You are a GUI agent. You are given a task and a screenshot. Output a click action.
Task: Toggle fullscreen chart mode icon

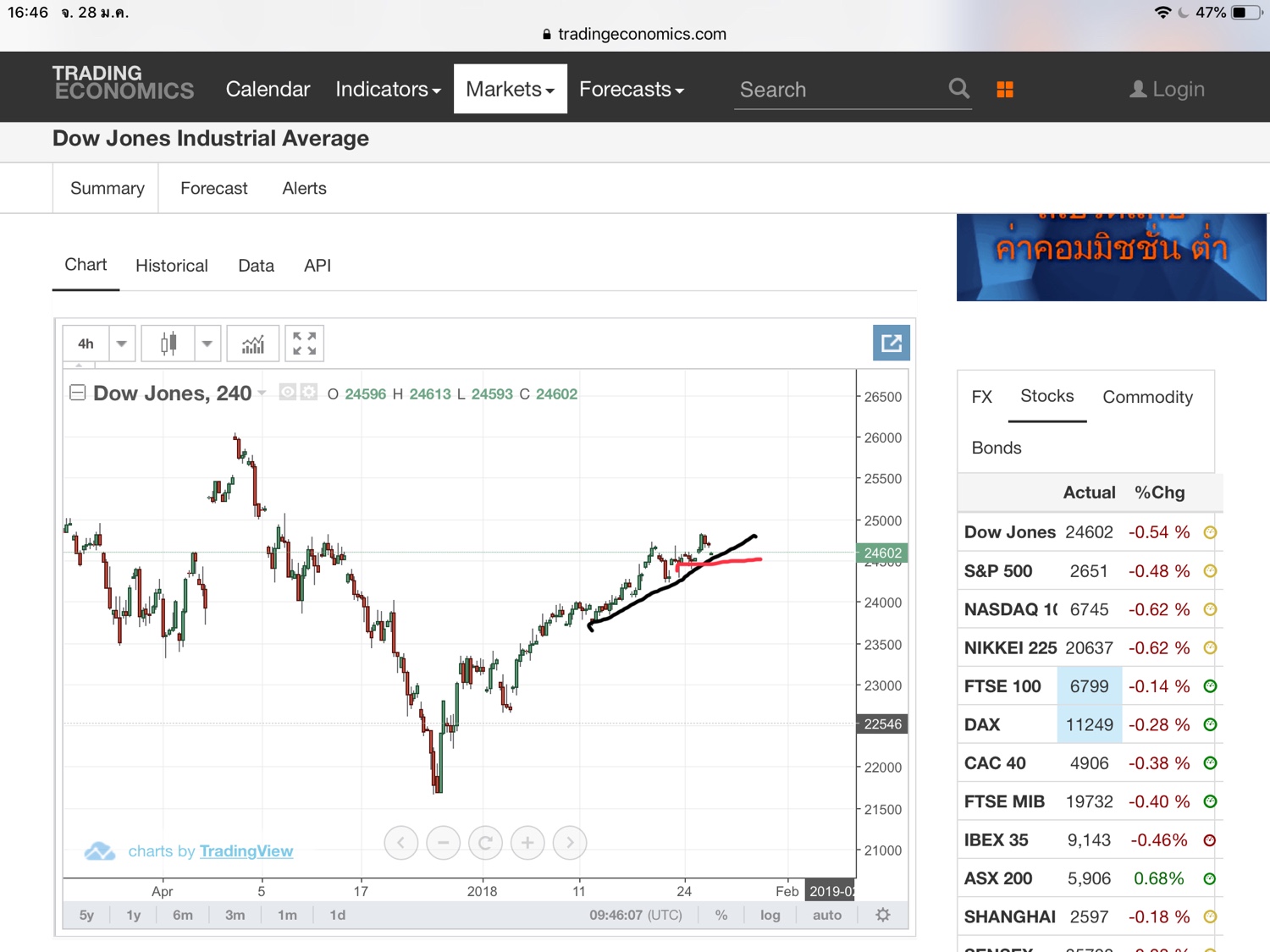tap(304, 344)
